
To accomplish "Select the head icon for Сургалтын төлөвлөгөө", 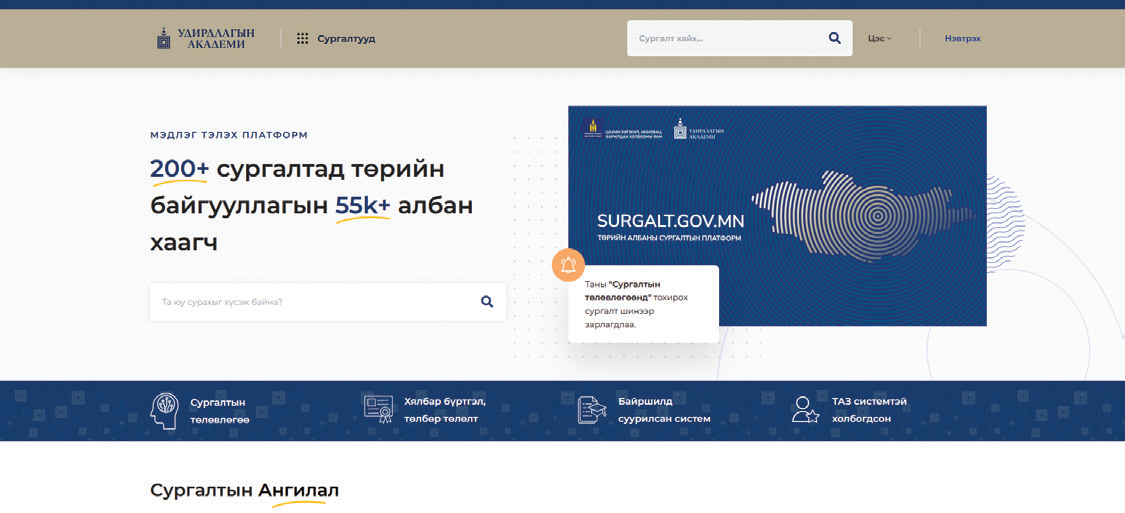I will coord(164,410).
